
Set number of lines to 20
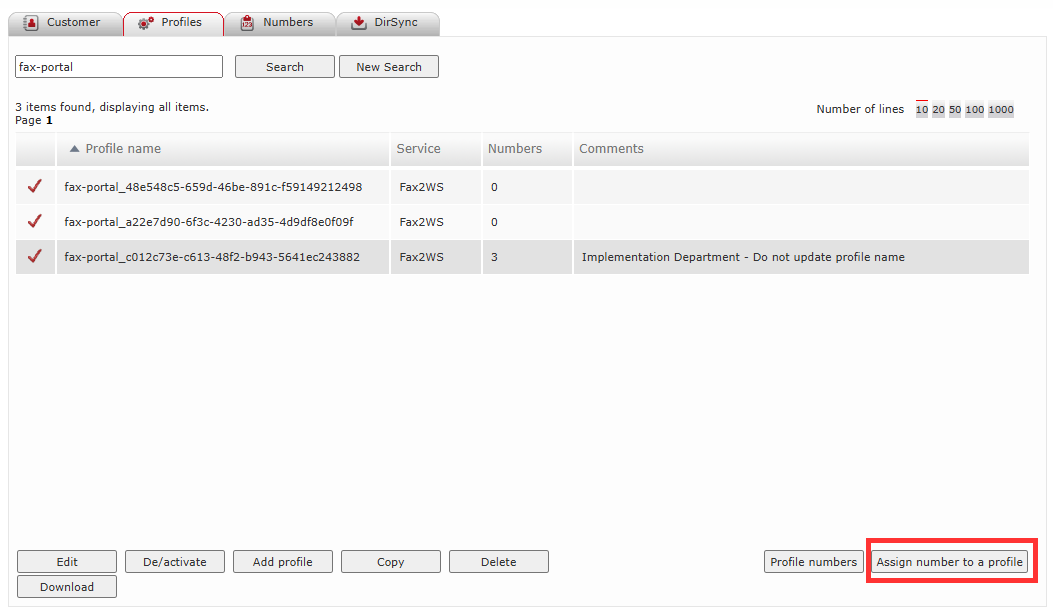click(936, 109)
